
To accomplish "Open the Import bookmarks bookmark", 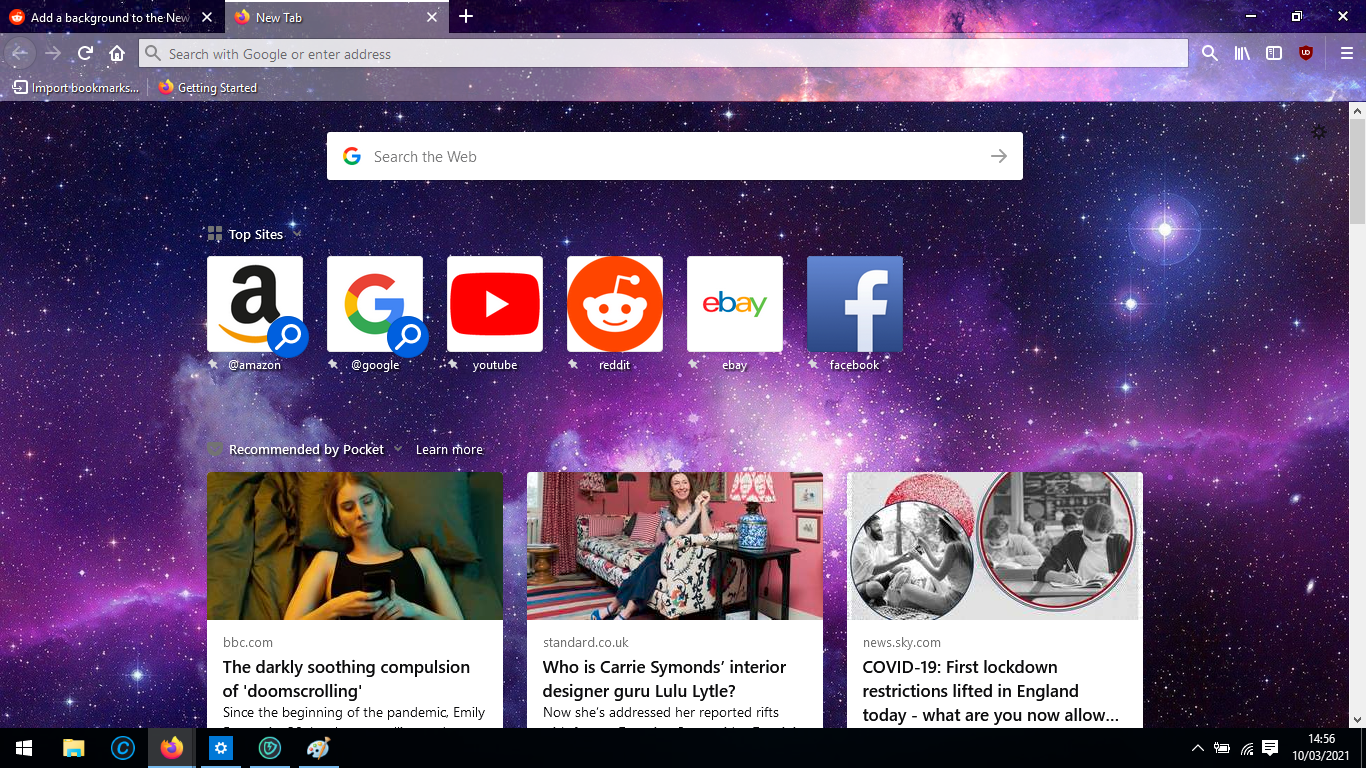I will click(76, 87).
